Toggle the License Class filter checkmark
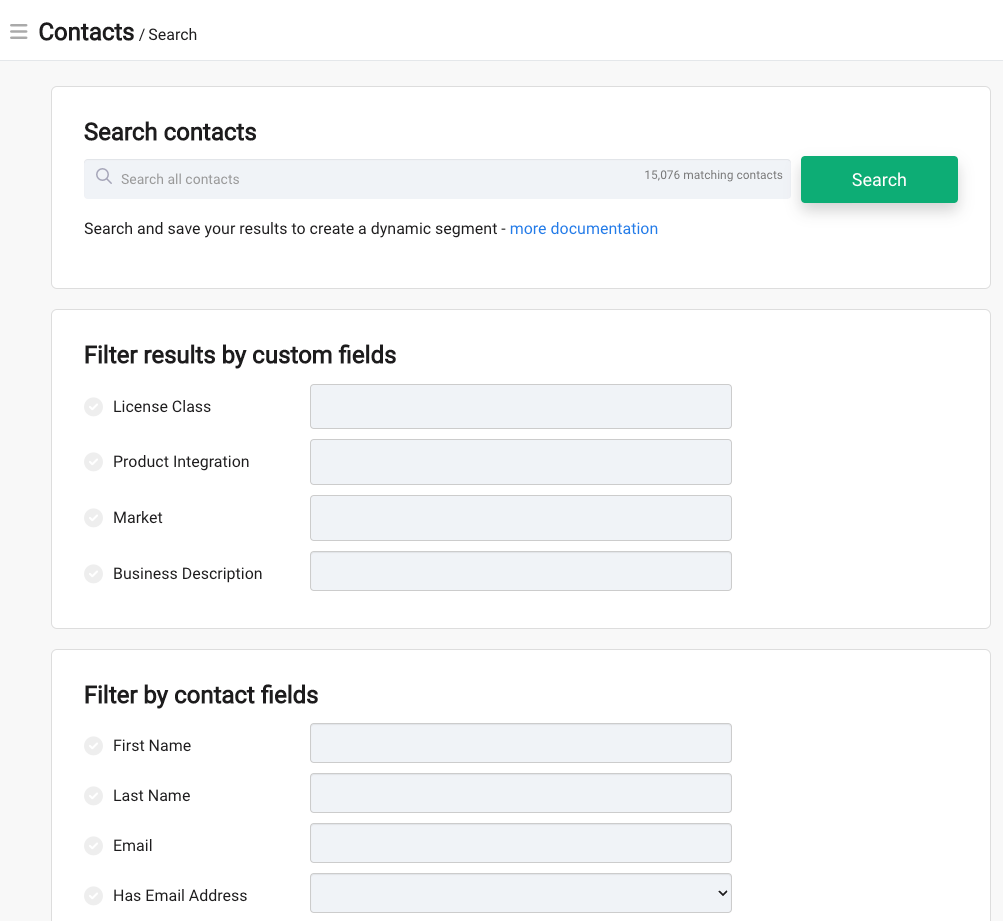Image resolution: width=1003 pixels, height=921 pixels. click(93, 407)
